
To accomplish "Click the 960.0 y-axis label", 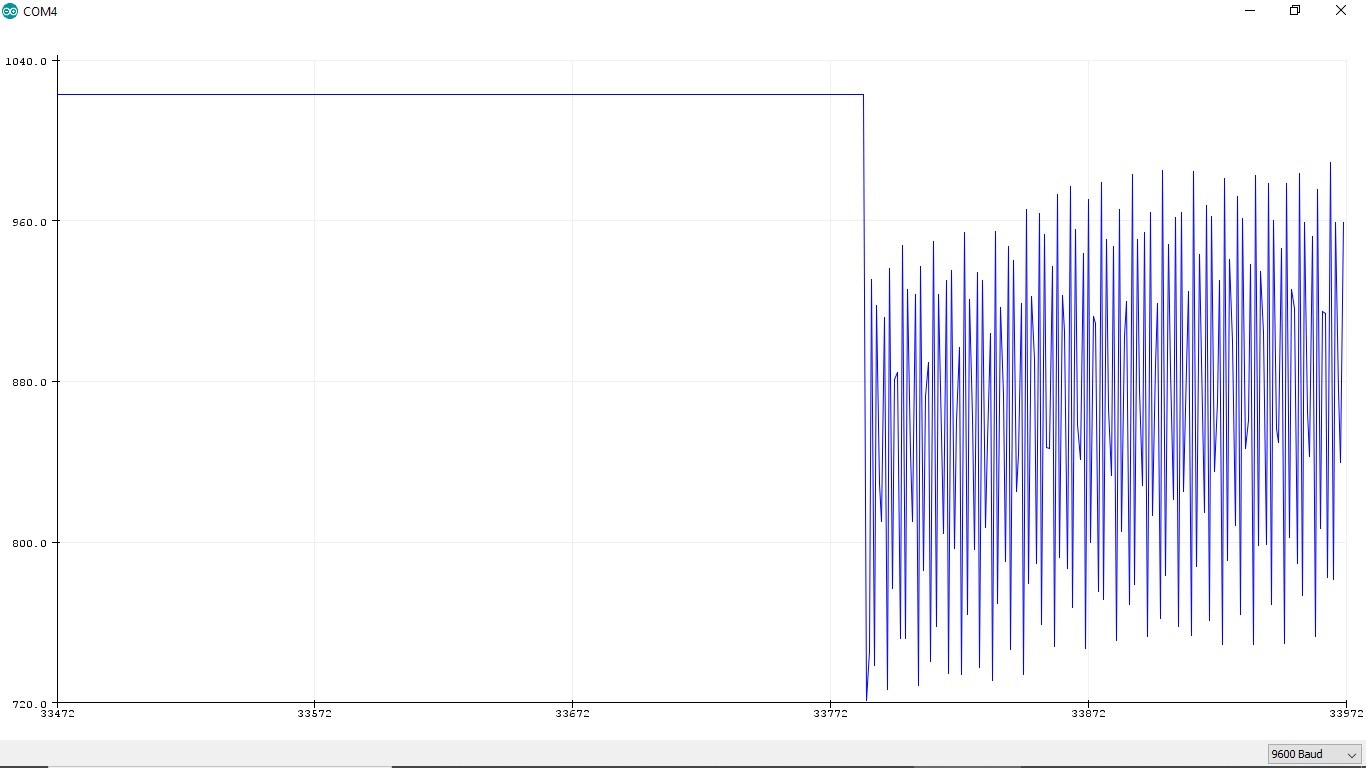I will click(x=29, y=221).
